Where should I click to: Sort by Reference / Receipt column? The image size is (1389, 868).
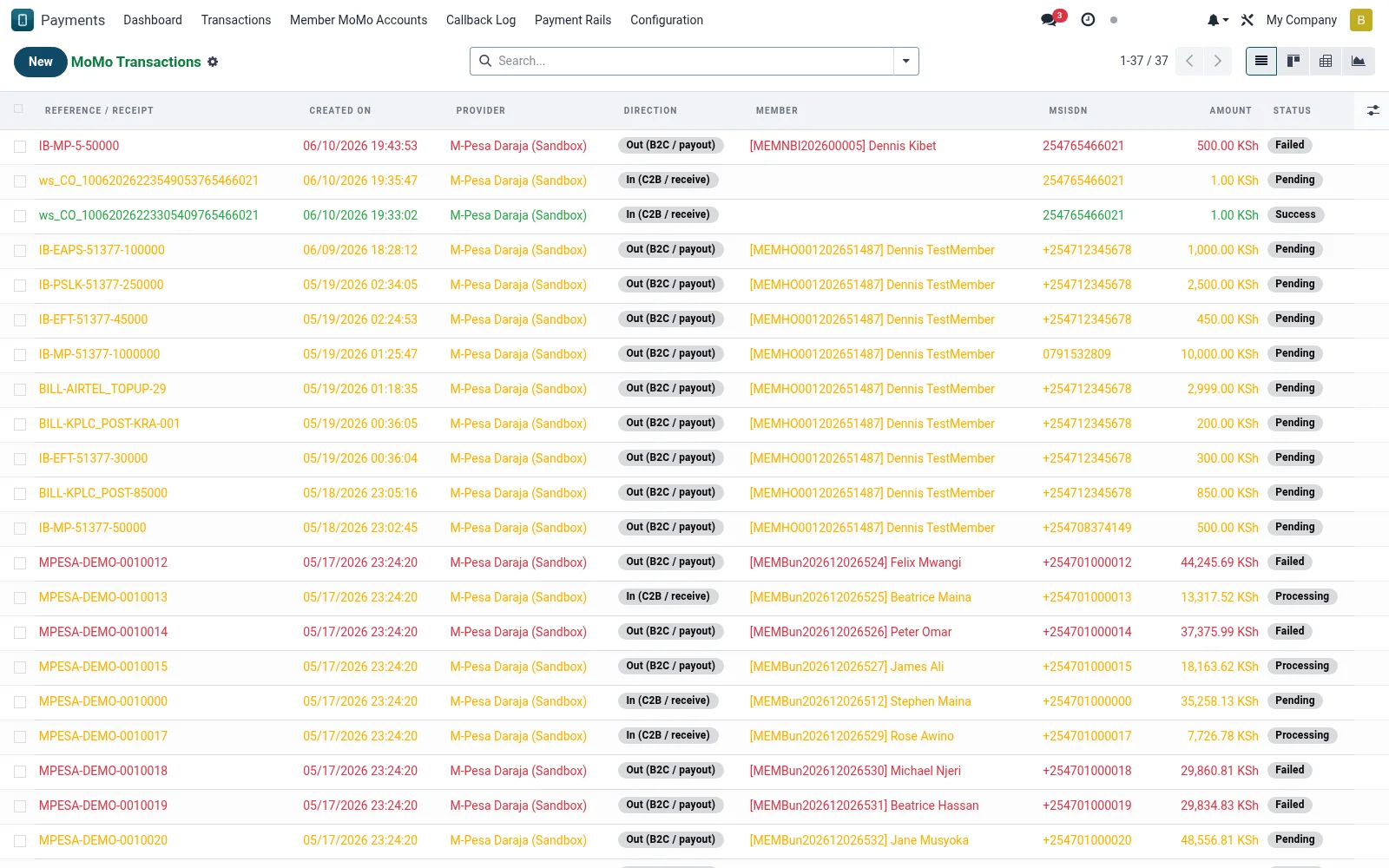coord(99,111)
